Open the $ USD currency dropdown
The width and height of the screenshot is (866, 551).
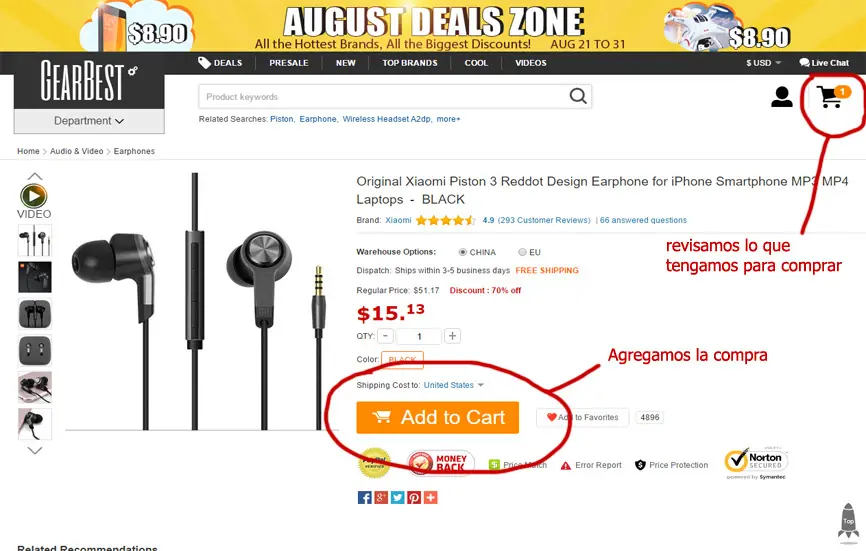click(763, 63)
